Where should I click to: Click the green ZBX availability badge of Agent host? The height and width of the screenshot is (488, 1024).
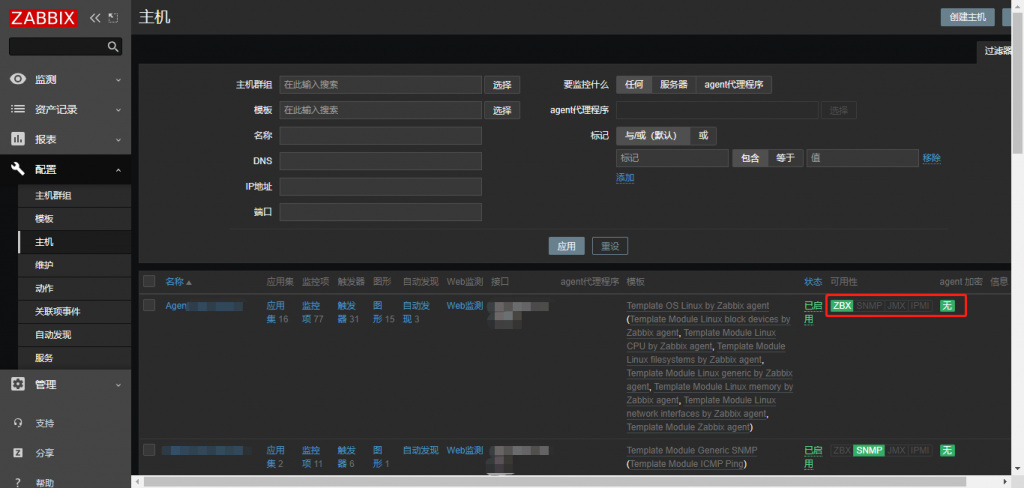[842, 305]
